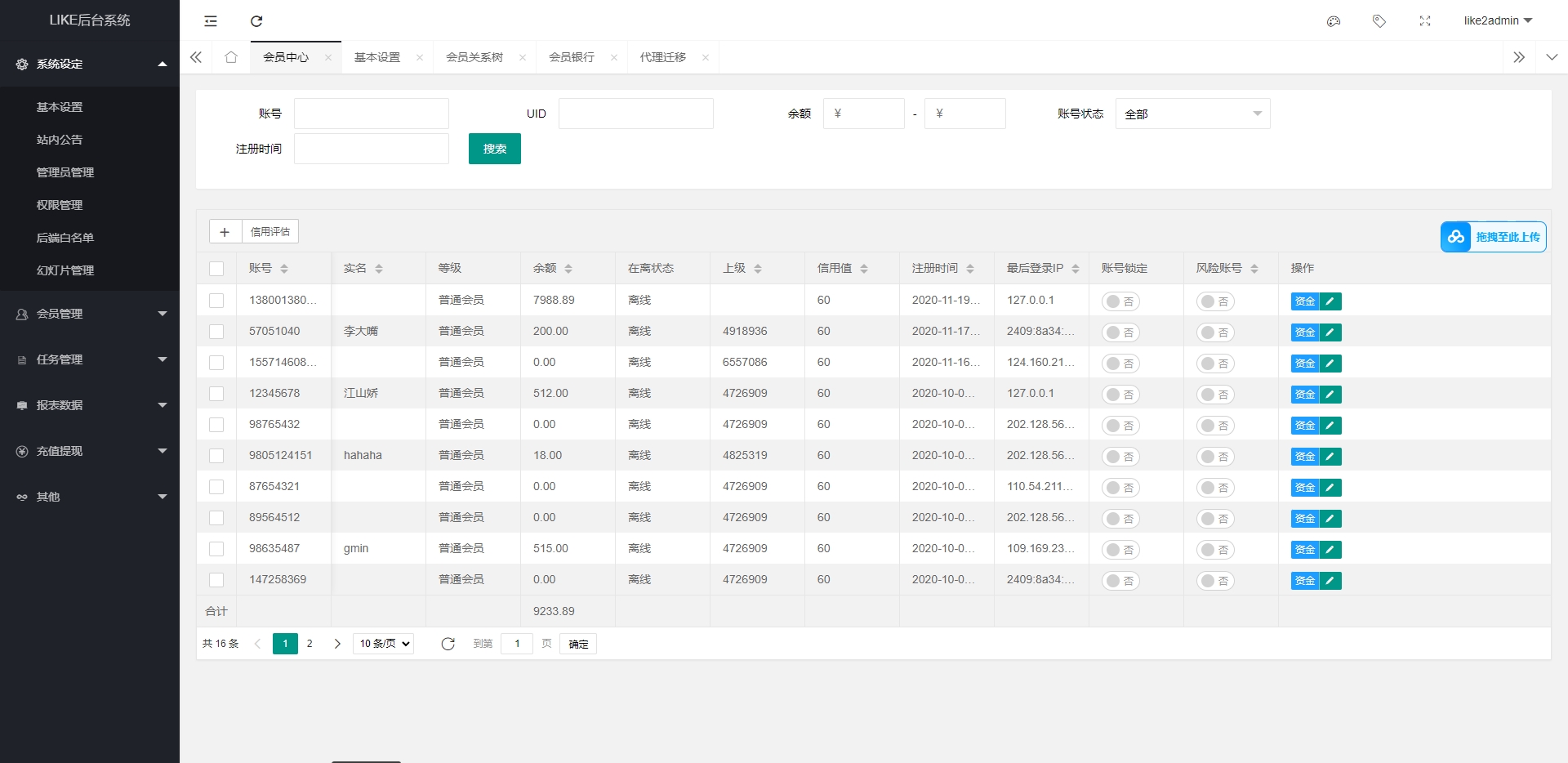Edit member 57051040 with pencil icon
The image size is (1568, 763).
(1330, 332)
